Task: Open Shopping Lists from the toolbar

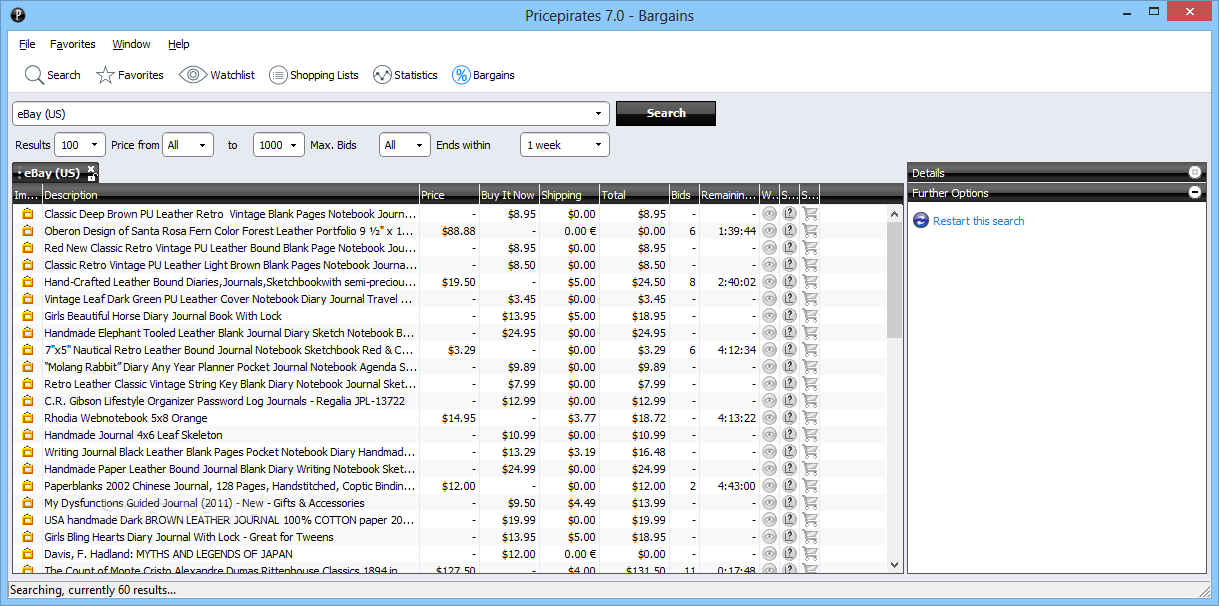Action: click(314, 75)
